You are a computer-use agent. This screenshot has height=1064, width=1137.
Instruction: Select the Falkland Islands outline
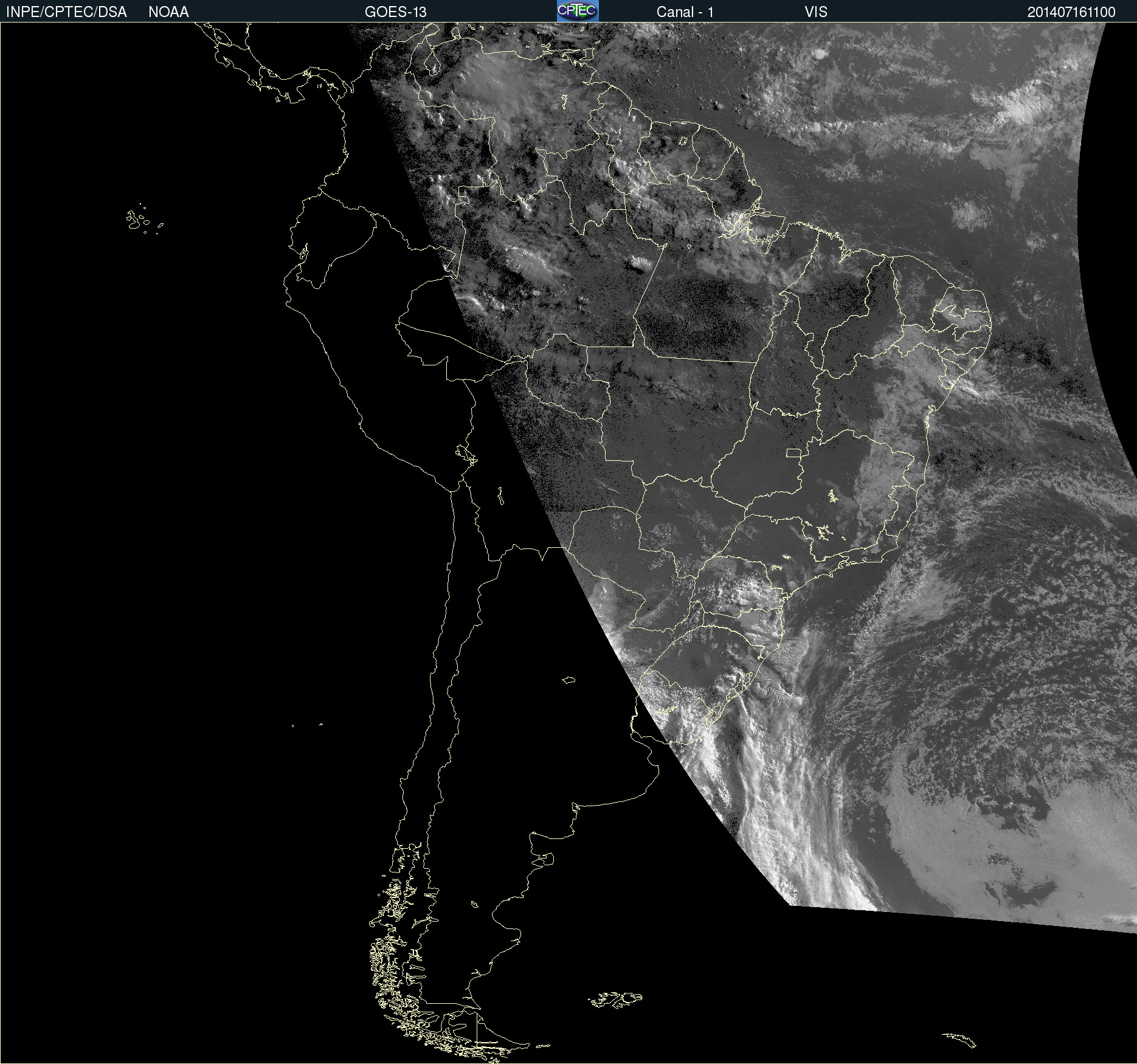[615, 1000]
